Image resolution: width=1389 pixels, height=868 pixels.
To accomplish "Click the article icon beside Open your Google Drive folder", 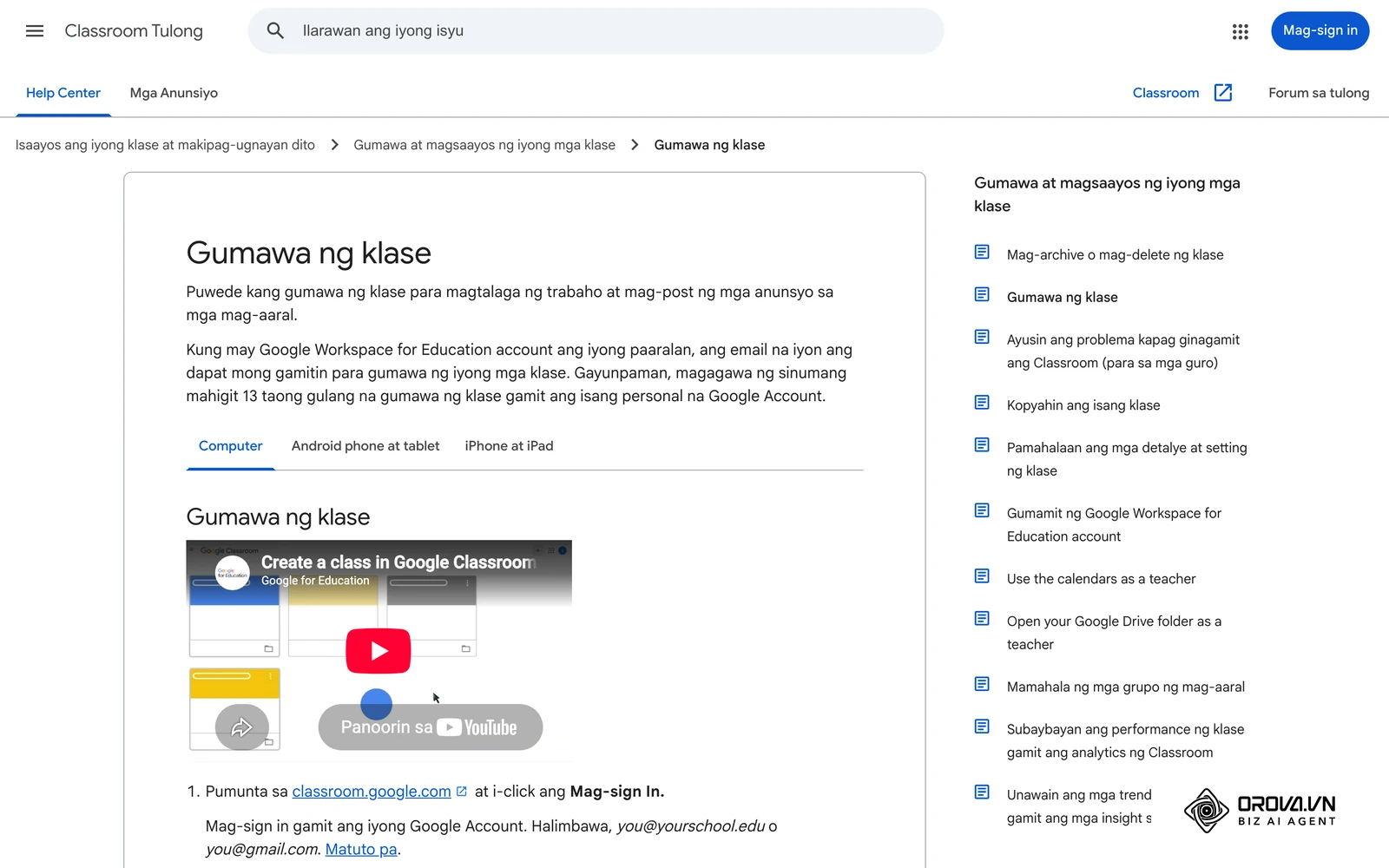I will click(982, 619).
